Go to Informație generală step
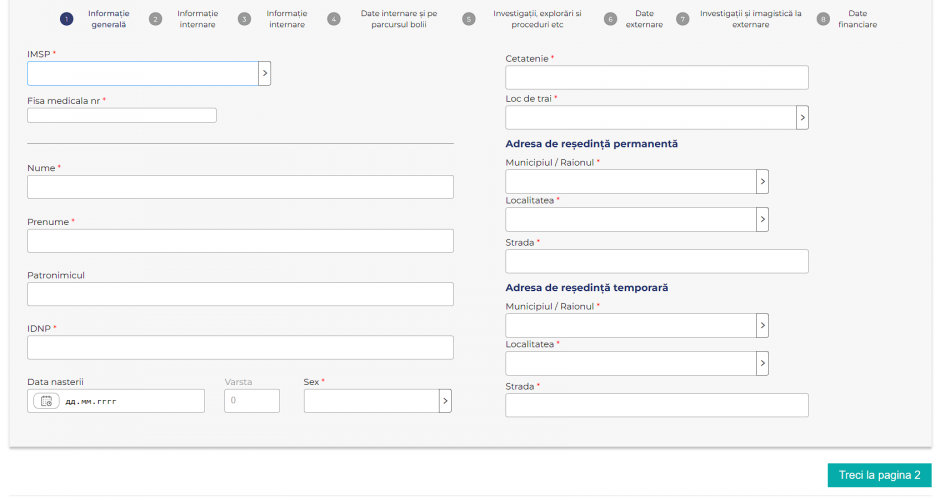The height and width of the screenshot is (500, 950). (x=108, y=19)
